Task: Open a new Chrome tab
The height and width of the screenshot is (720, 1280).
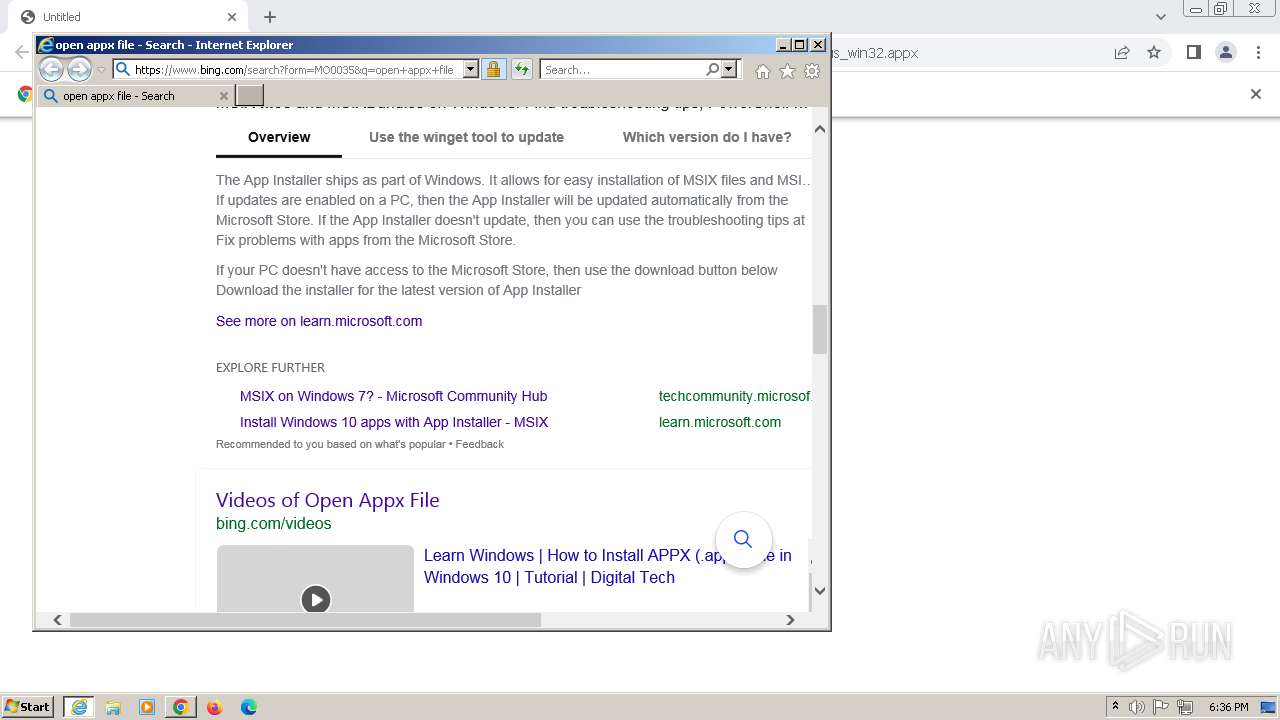Action: [x=270, y=17]
